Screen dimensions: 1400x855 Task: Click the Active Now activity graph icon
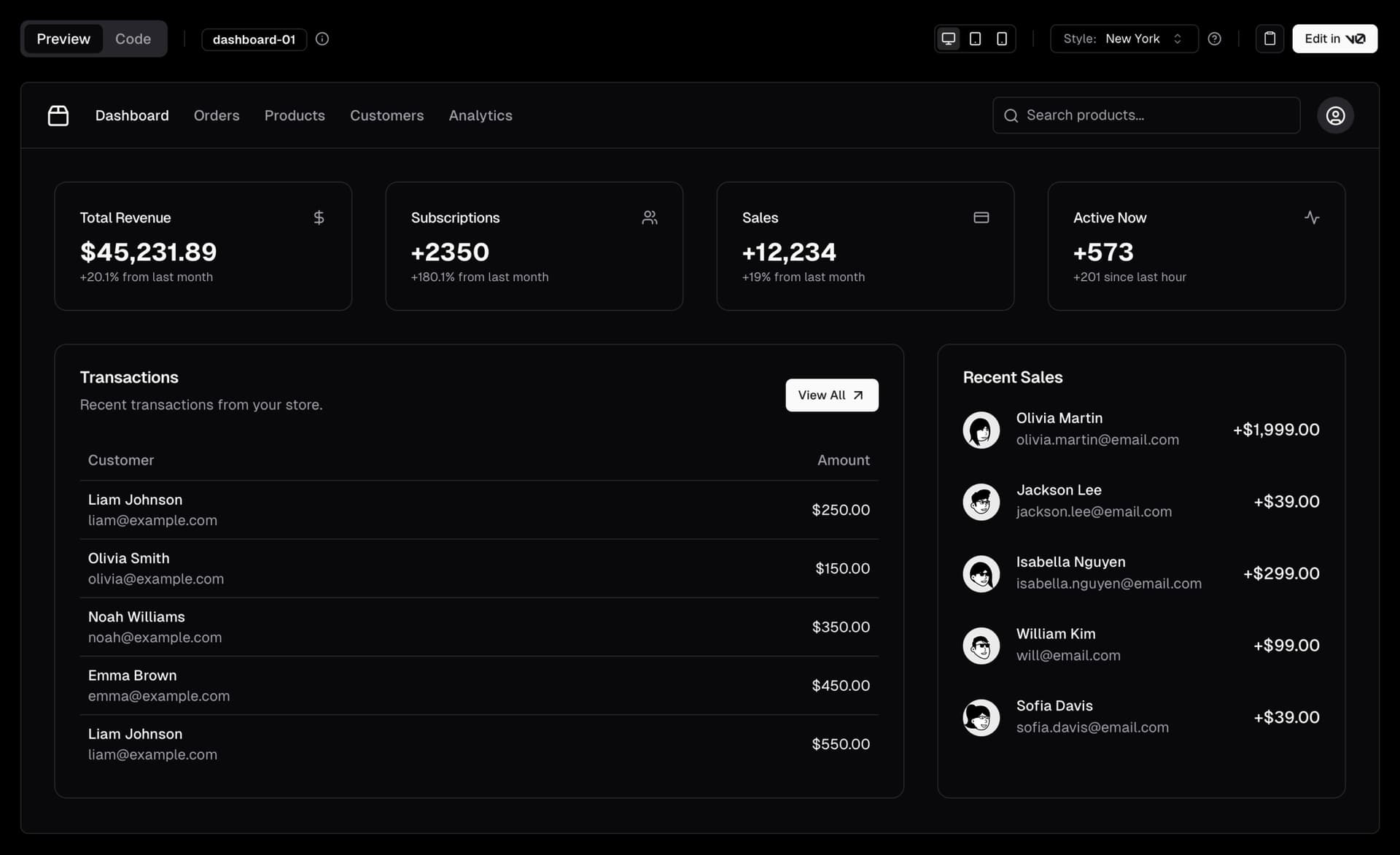pyautogui.click(x=1312, y=217)
